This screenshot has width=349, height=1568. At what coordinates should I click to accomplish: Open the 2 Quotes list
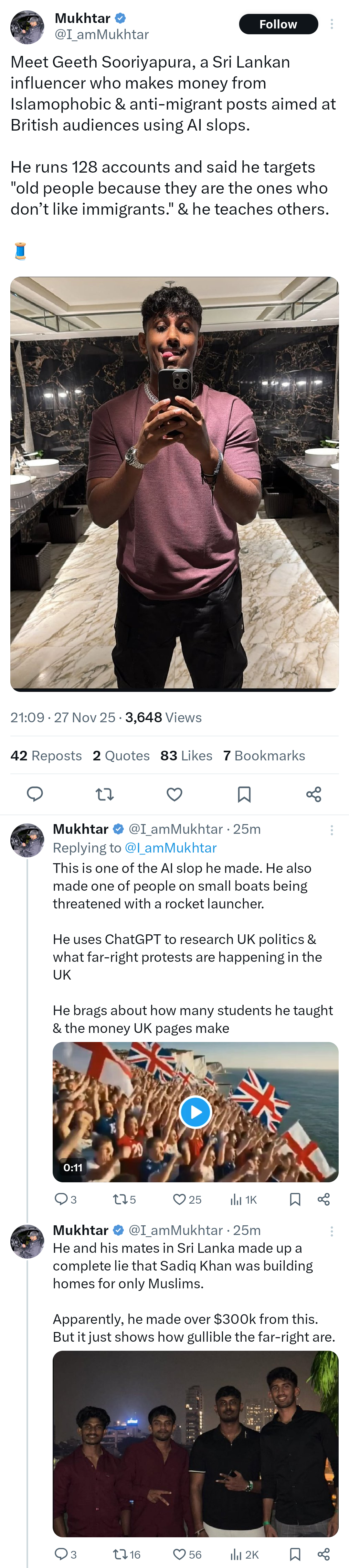click(x=121, y=756)
